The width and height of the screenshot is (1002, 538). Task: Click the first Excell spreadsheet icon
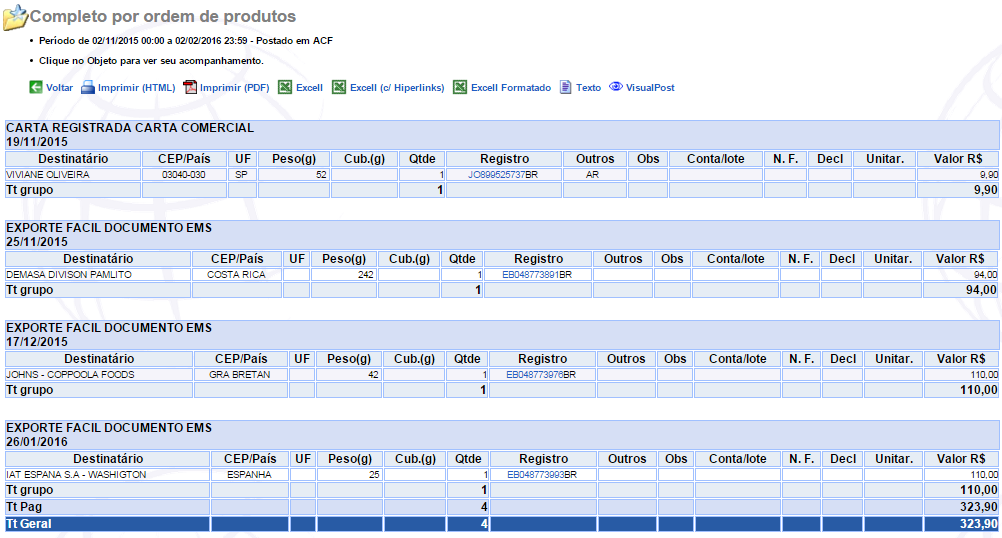click(x=285, y=88)
